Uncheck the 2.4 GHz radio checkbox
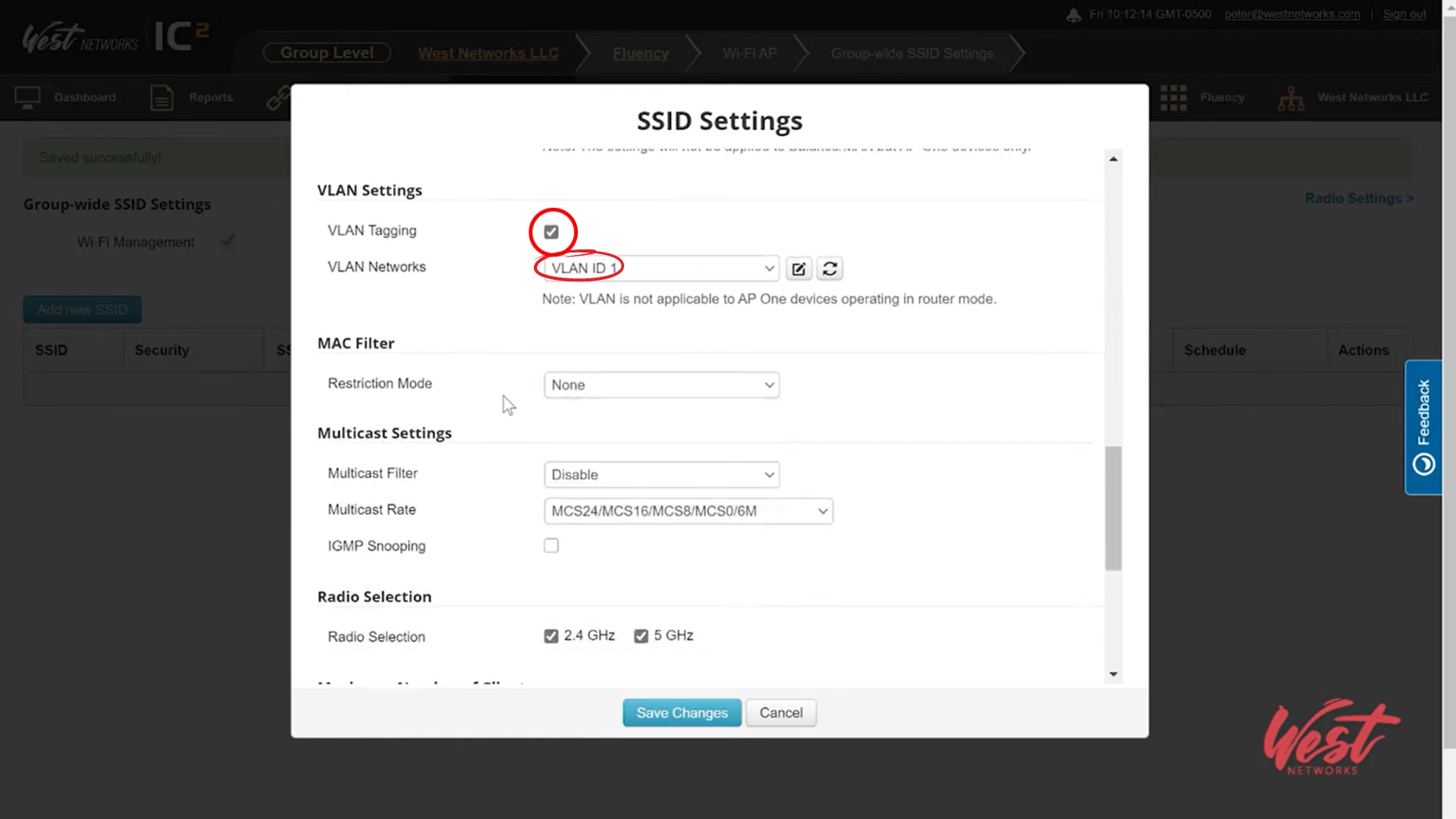This screenshot has width=1456, height=819. (x=551, y=636)
